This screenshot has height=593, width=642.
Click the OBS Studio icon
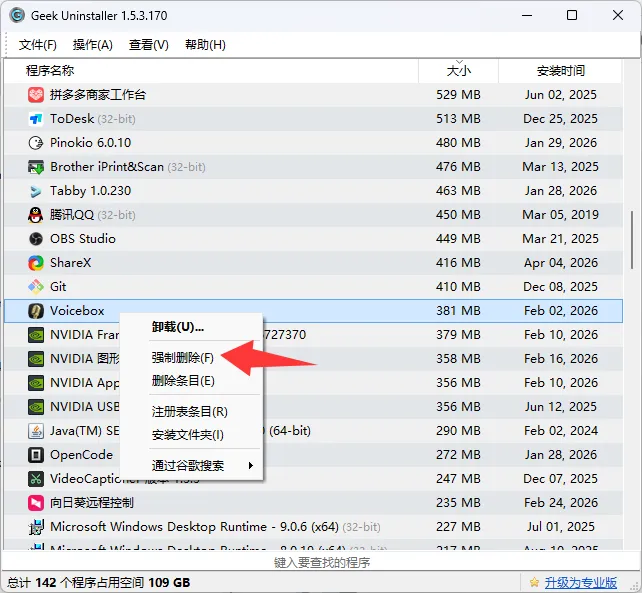36,239
